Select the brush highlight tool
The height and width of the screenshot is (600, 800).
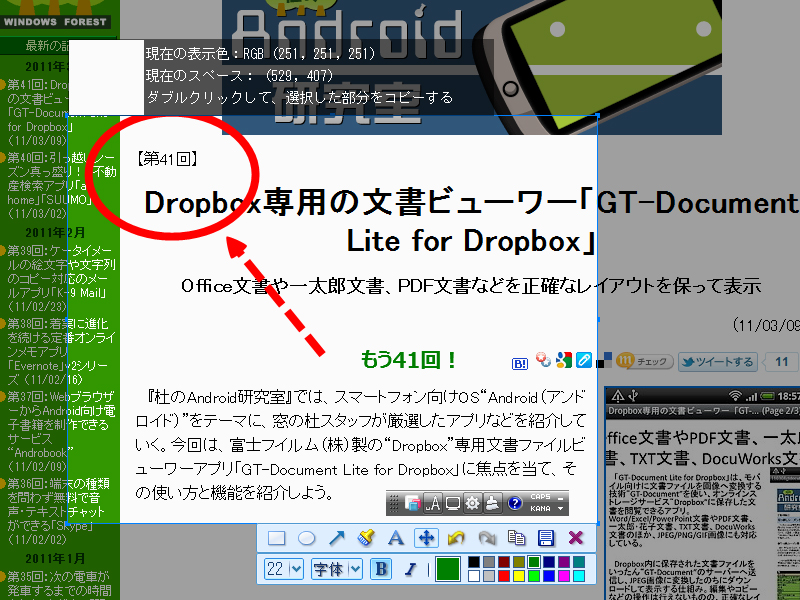[366, 537]
